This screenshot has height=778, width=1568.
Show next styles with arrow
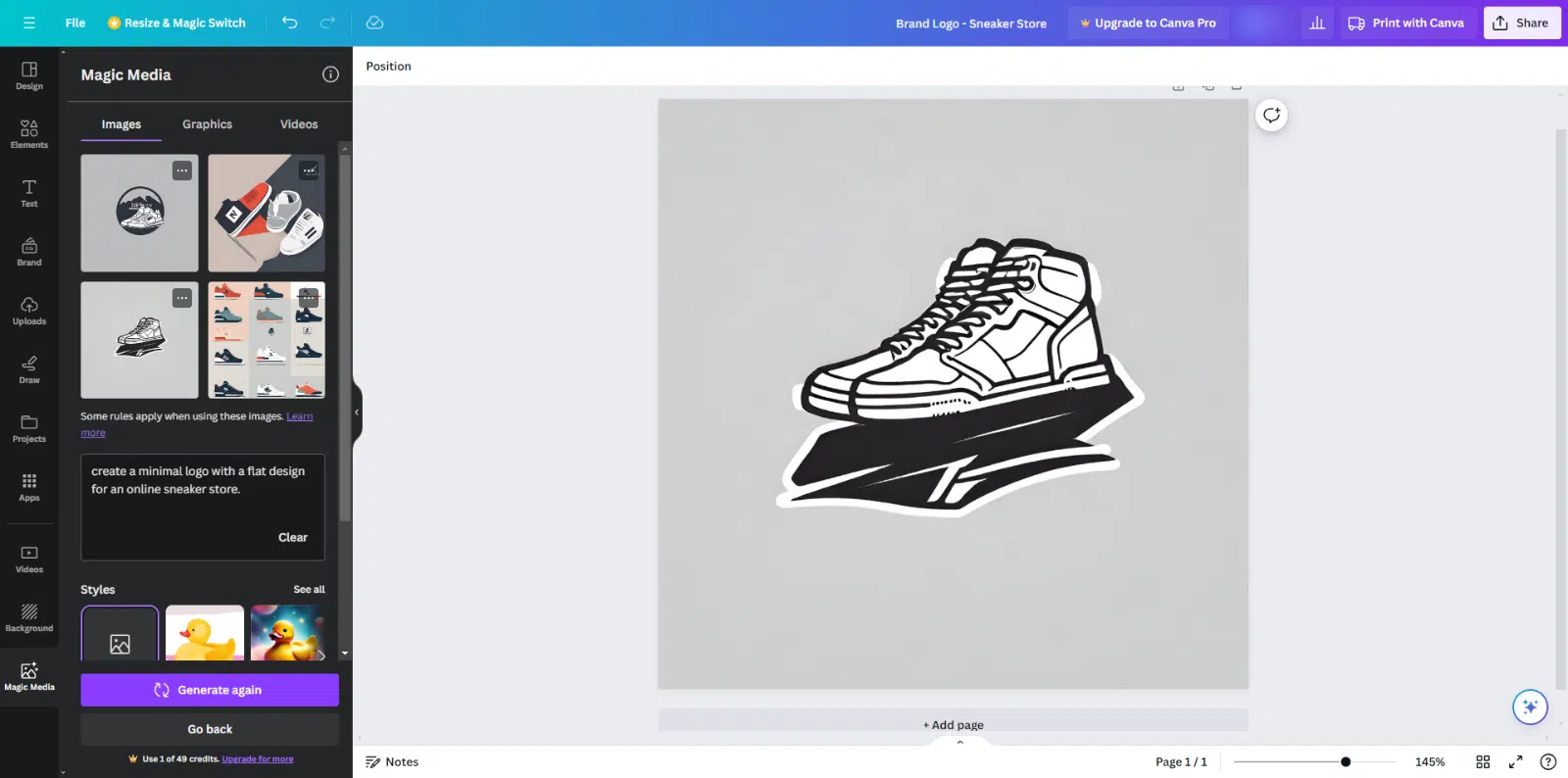[320, 655]
